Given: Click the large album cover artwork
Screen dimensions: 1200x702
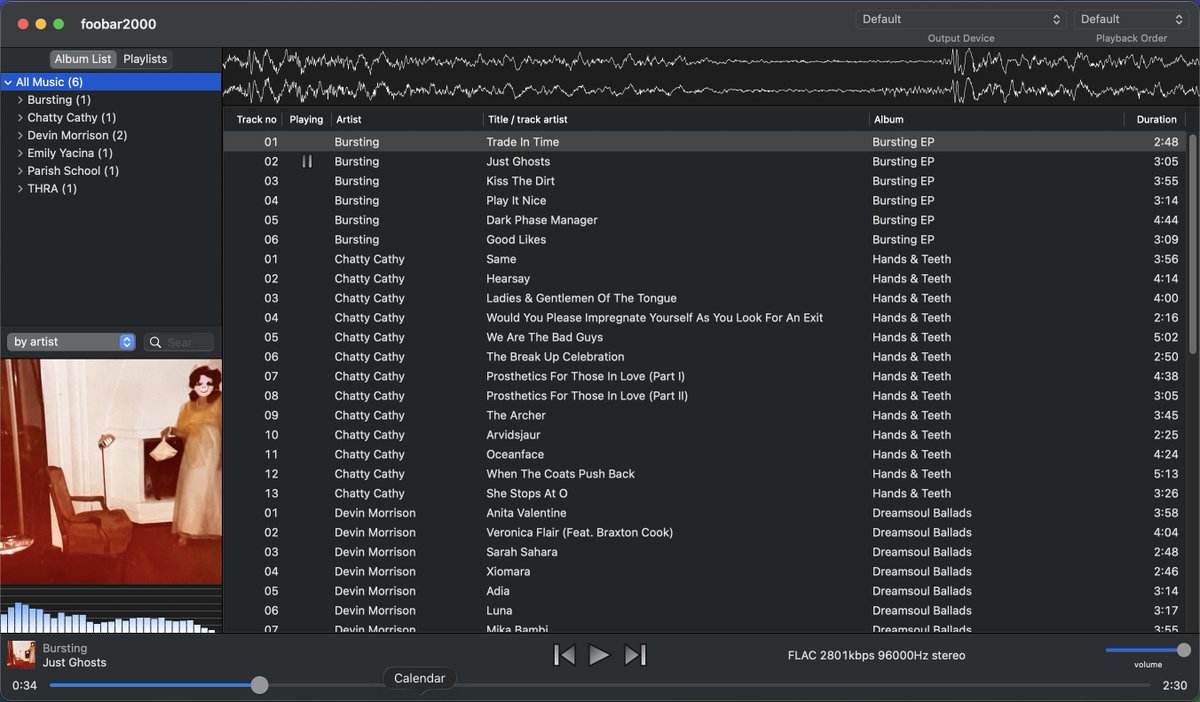Looking at the screenshot, I should click(x=111, y=472).
